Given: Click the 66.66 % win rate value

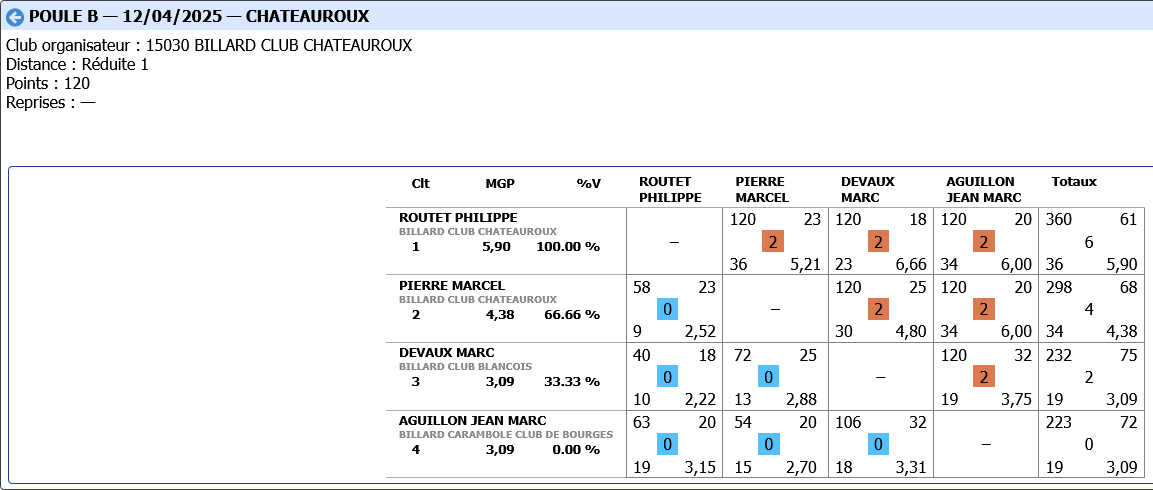Looking at the screenshot, I should pyautogui.click(x=572, y=315).
